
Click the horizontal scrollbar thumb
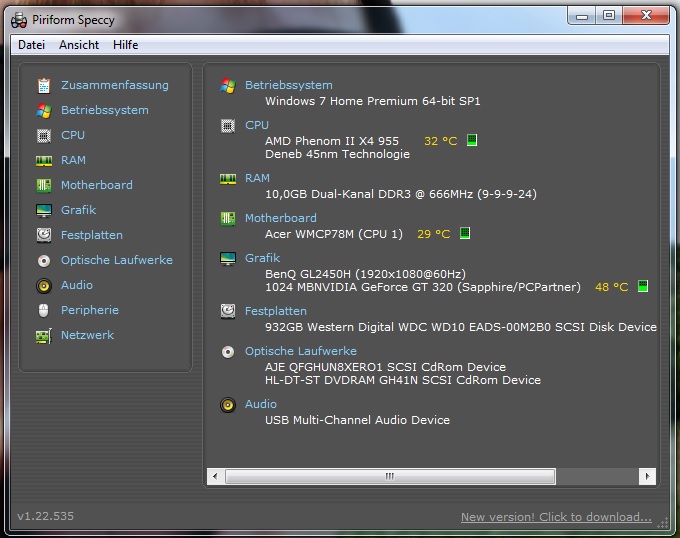pyautogui.click(x=390, y=476)
